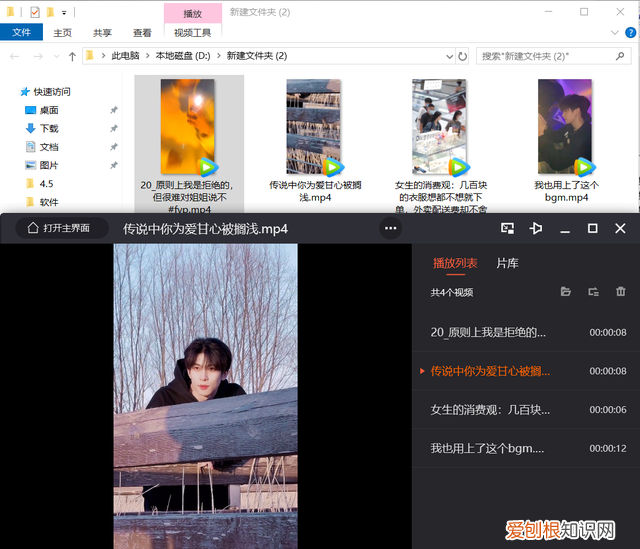Image resolution: width=640 pixels, height=549 pixels.
Task: Click the magnifier search icon in Explorer
Action: point(620,56)
